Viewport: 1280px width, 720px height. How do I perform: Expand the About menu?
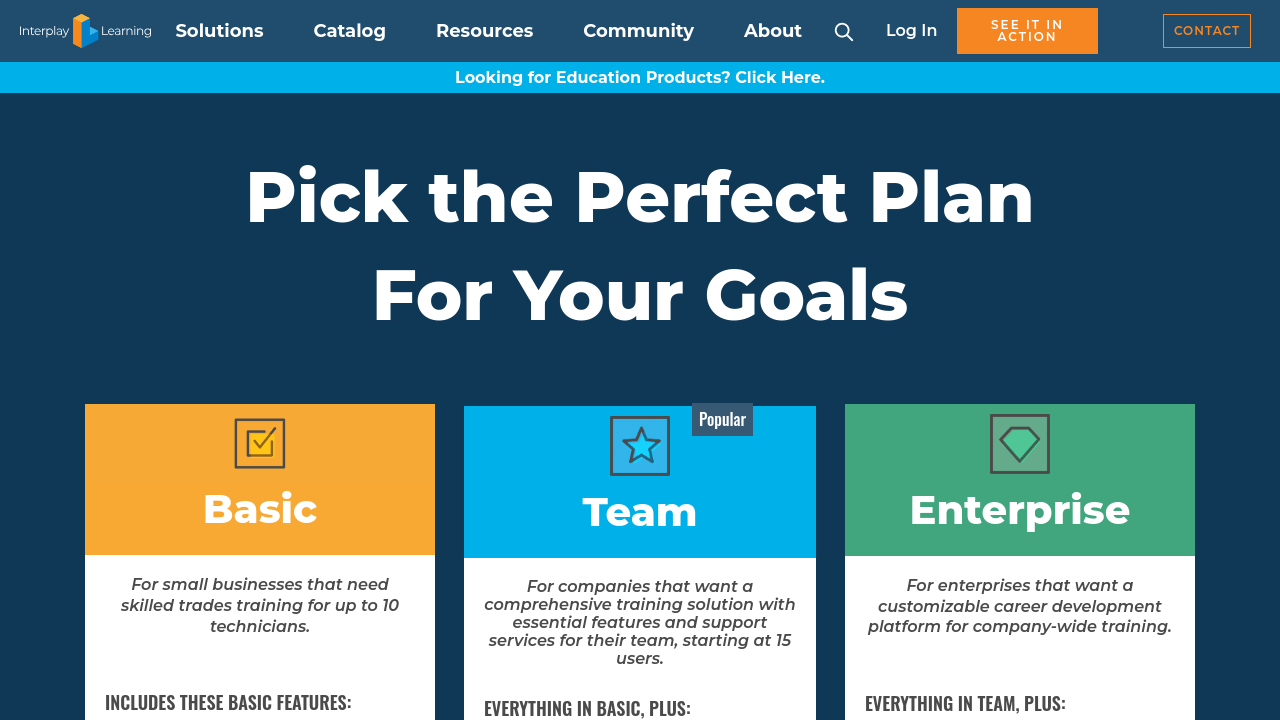772,31
